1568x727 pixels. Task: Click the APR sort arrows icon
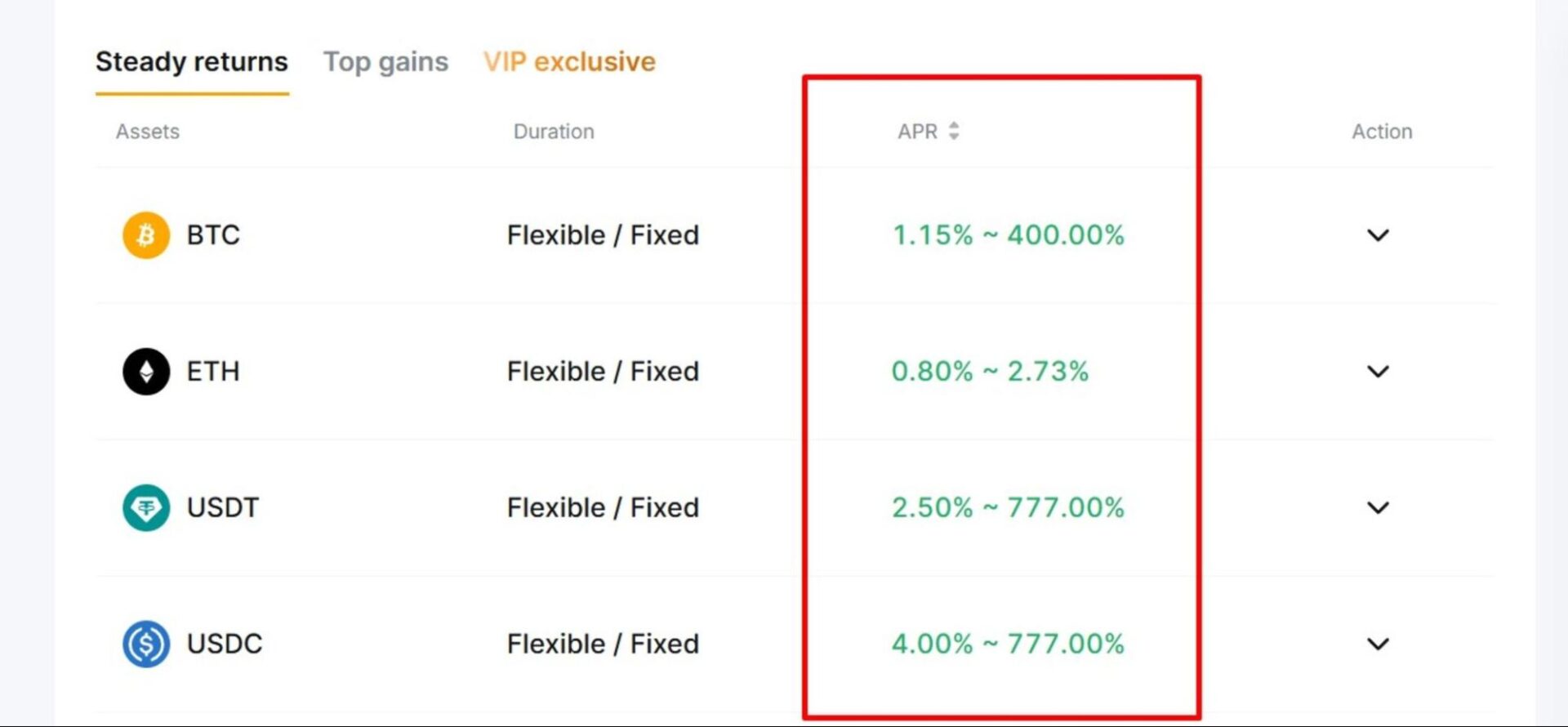click(x=954, y=131)
